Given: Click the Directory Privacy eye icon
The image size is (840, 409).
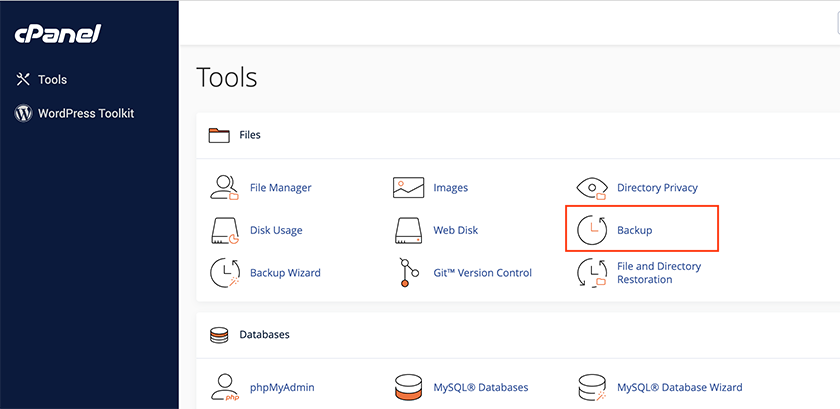Looking at the screenshot, I should [x=592, y=189].
